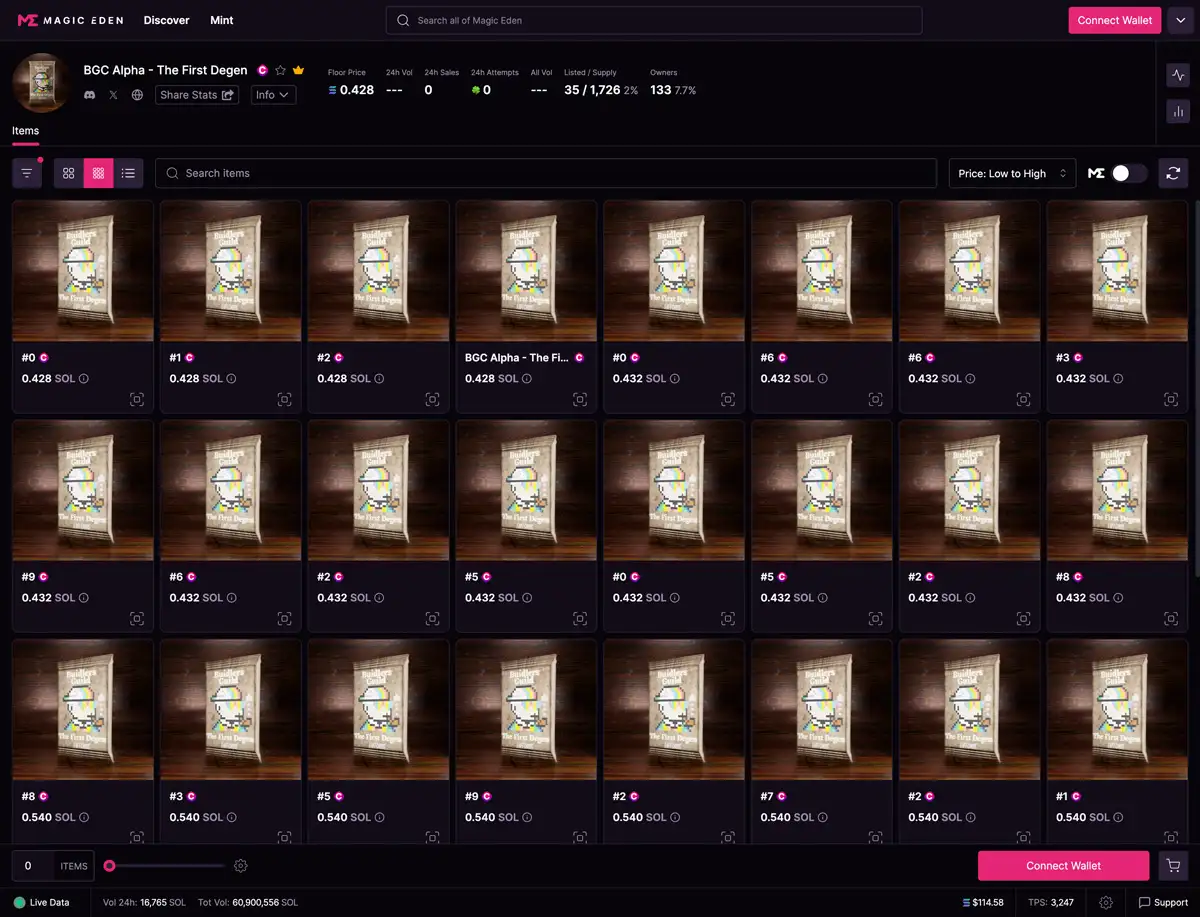Switch to large grid view

pyautogui.click(x=68, y=173)
